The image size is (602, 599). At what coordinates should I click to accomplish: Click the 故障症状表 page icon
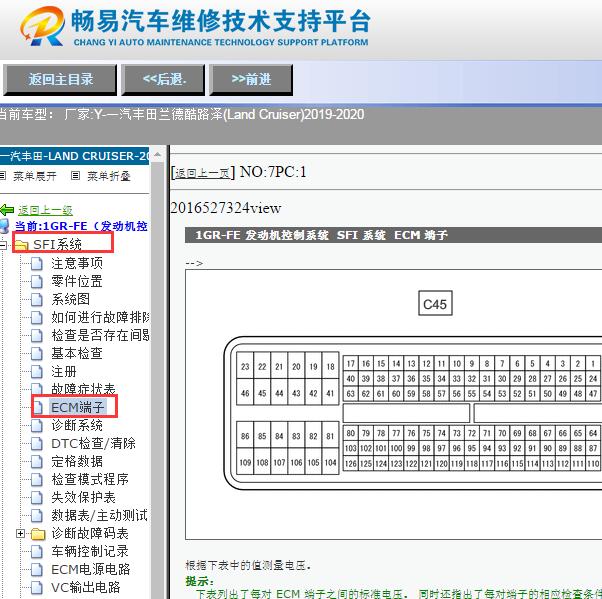[37, 389]
